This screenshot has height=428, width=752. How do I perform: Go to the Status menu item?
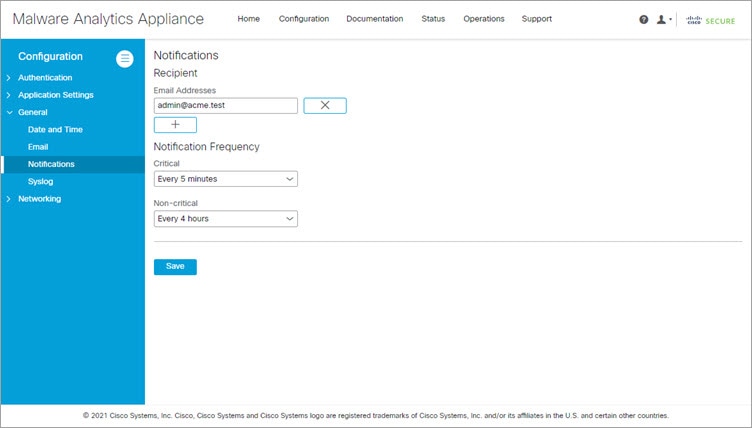point(433,19)
